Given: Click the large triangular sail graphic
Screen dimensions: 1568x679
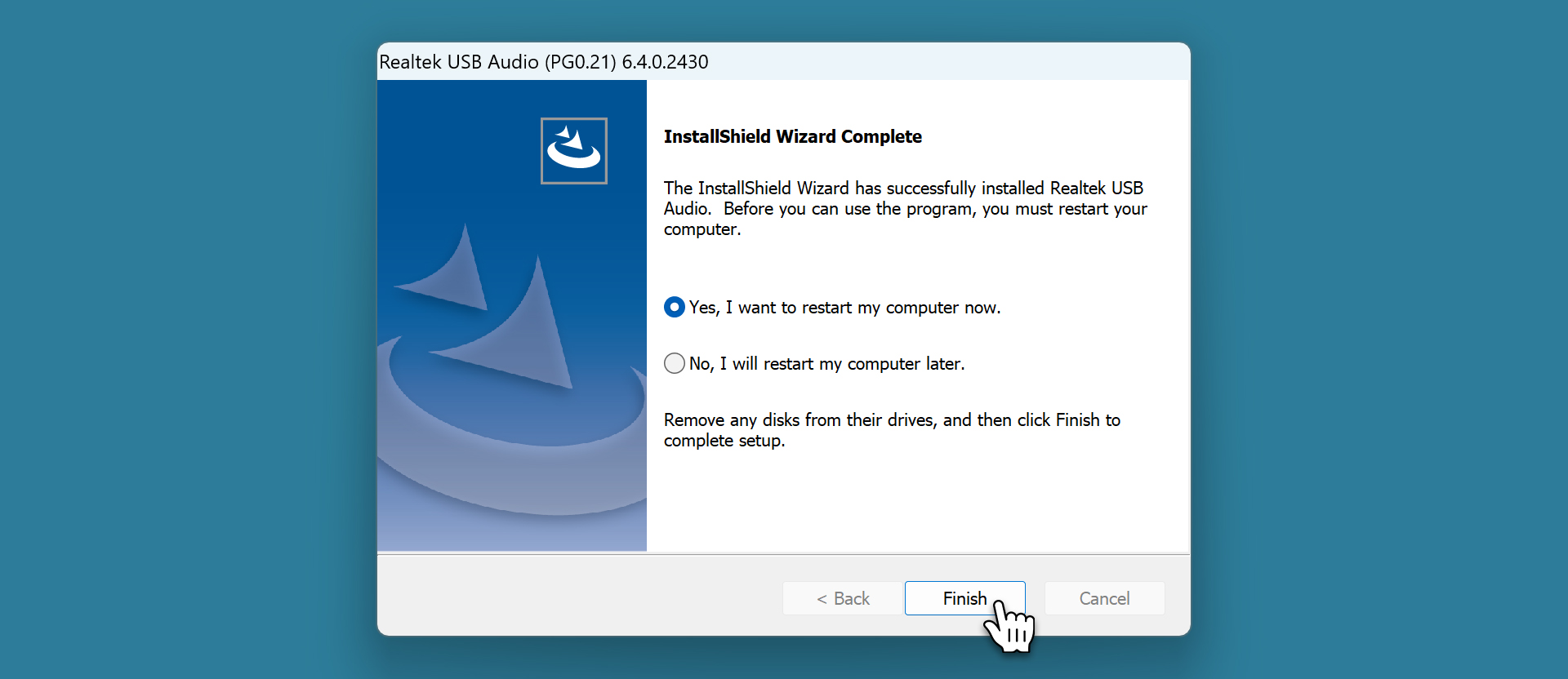Looking at the screenshot, I should pos(523,335).
